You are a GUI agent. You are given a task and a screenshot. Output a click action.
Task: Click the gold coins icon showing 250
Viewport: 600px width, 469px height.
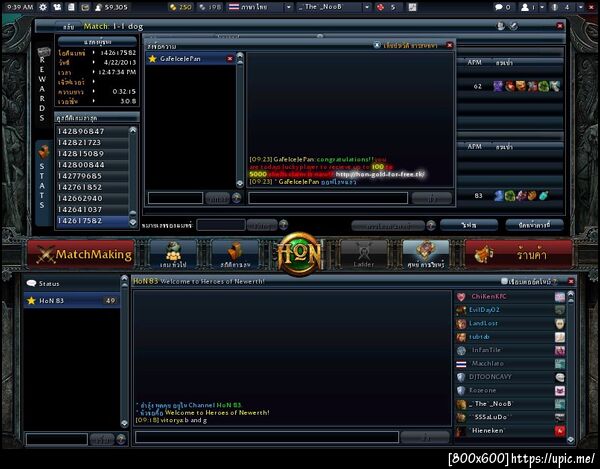coord(173,7)
